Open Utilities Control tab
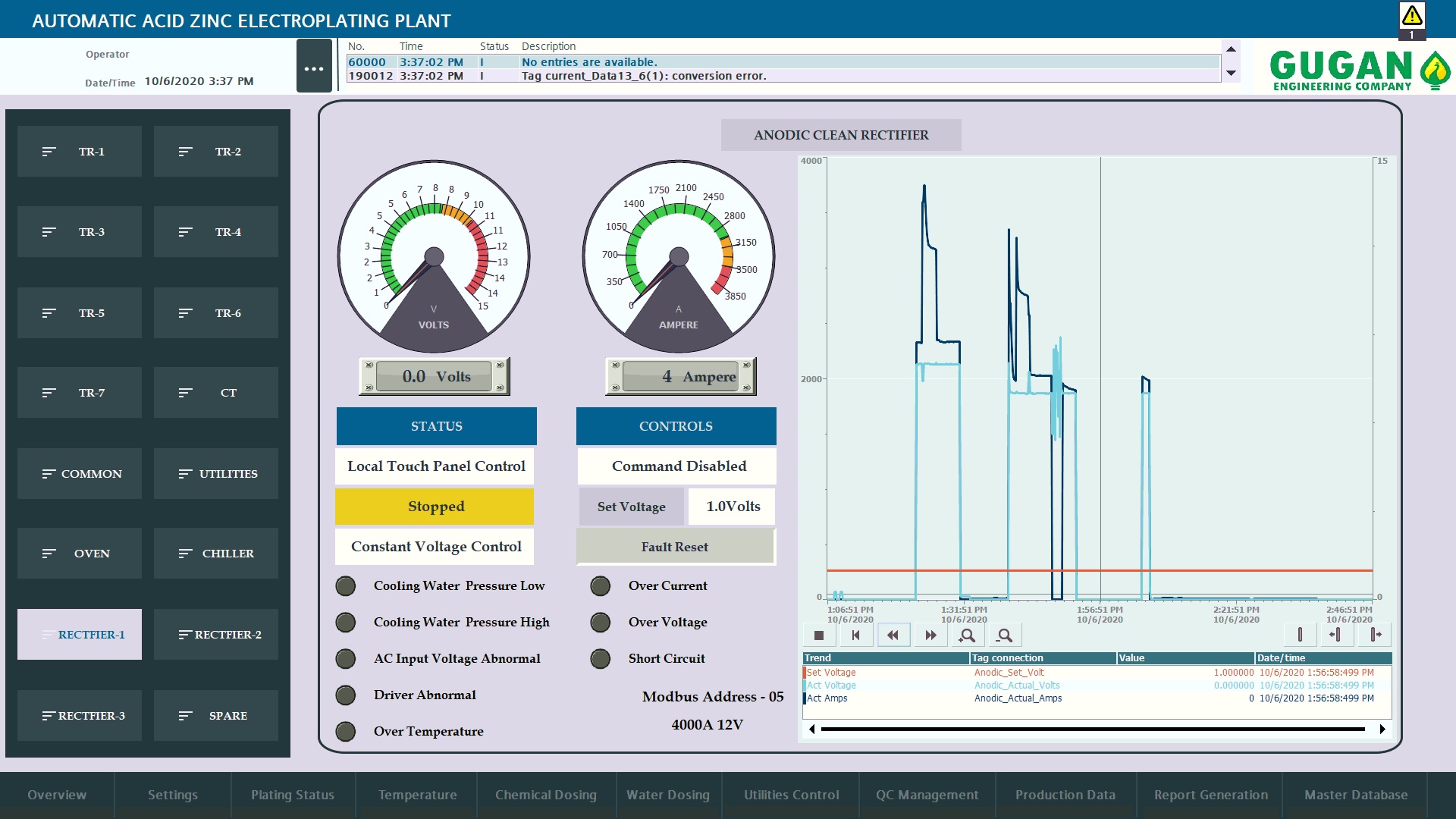 click(x=791, y=795)
